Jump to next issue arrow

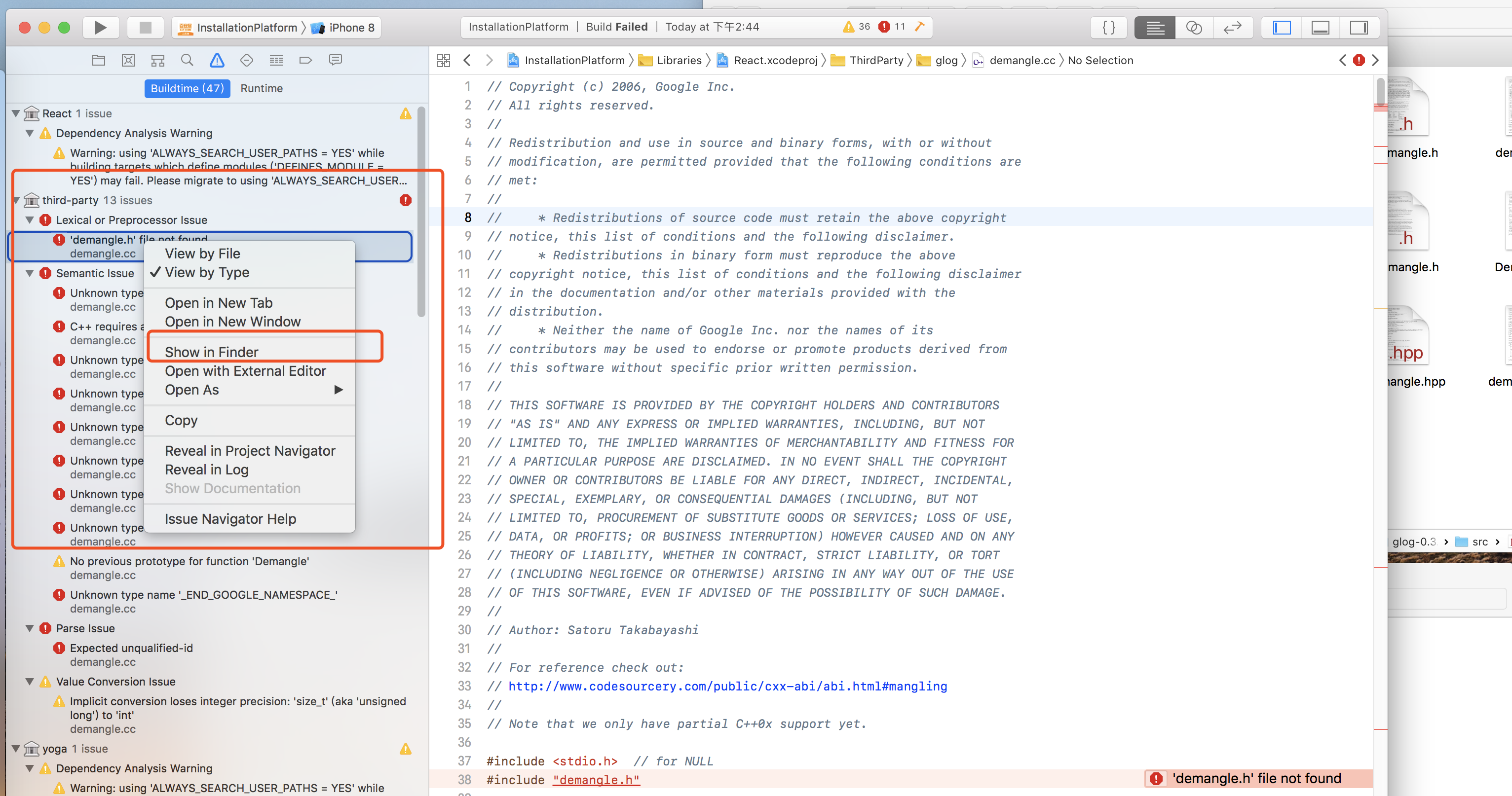coord(1375,61)
